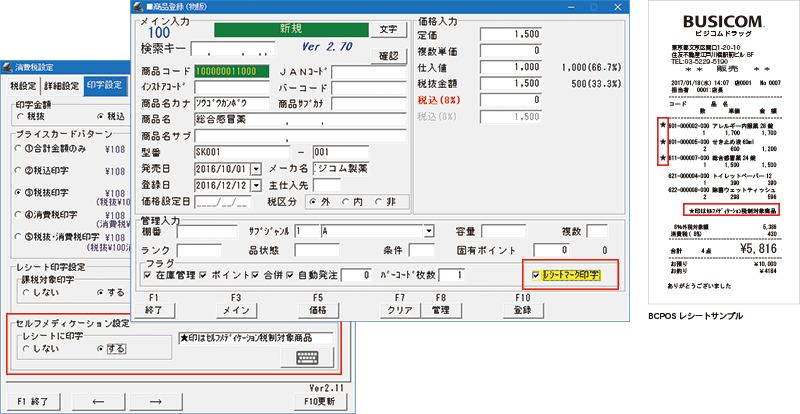Click the right arrow navigation button
800x414 pixels.
pyautogui.click(x=183, y=401)
